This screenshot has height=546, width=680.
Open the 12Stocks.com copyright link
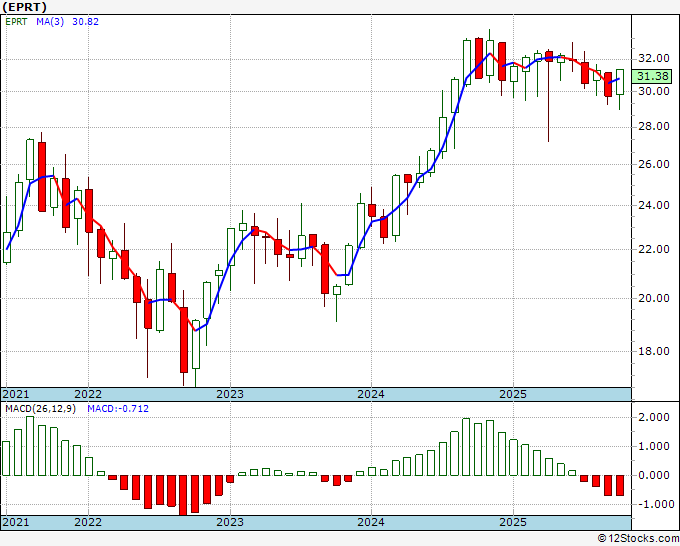click(x=638, y=539)
